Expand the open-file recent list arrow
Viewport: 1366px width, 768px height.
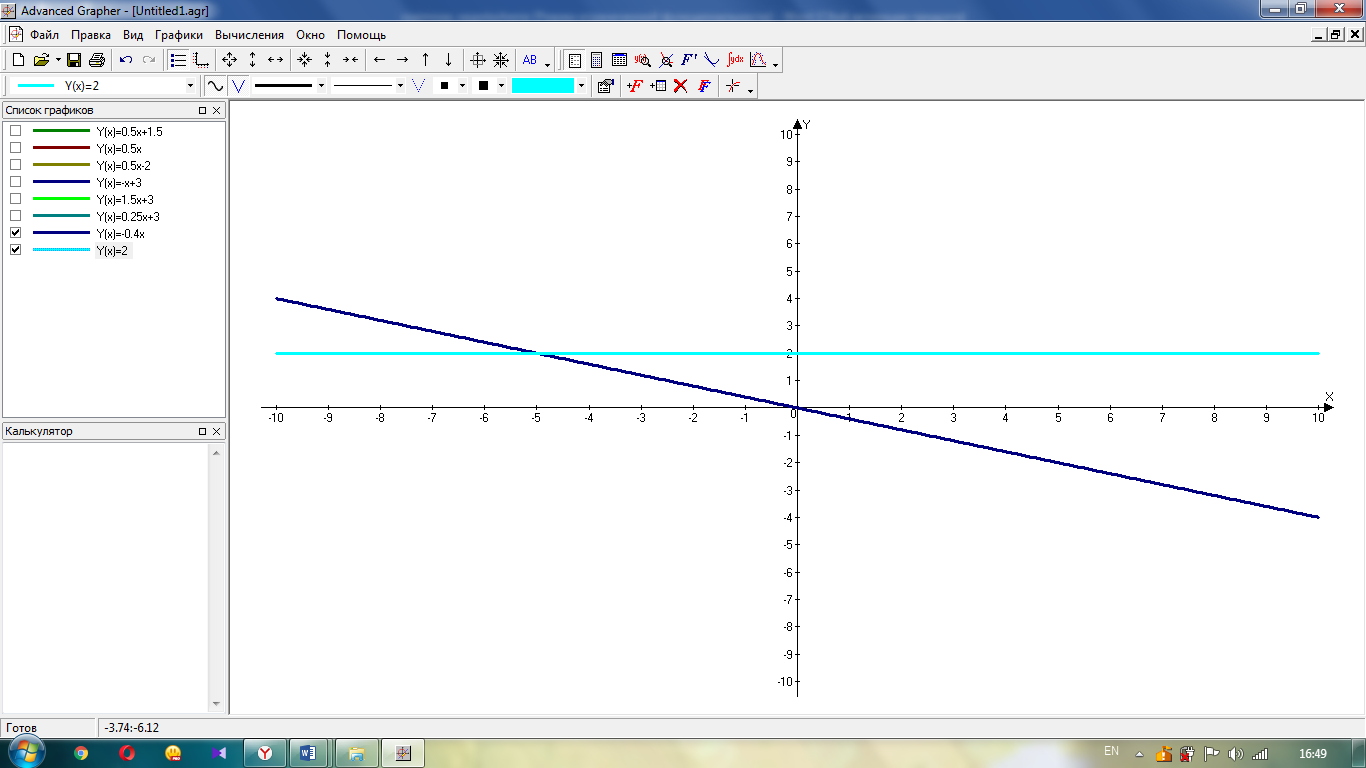[x=58, y=60]
